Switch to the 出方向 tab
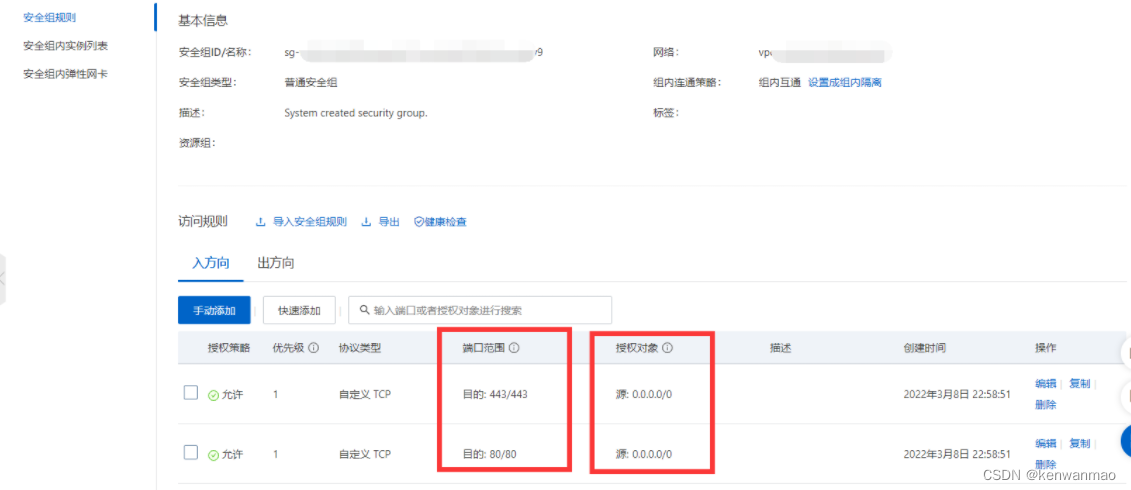 [276, 263]
